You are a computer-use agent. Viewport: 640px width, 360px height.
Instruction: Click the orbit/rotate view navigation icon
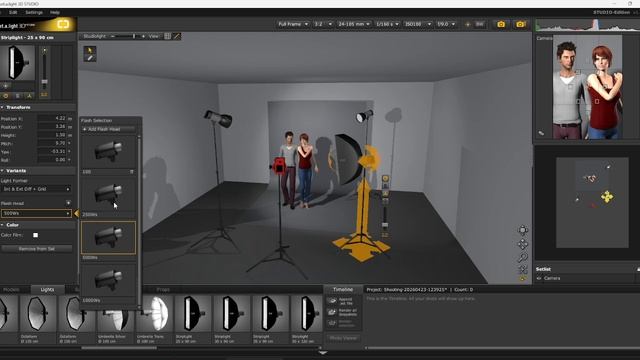coord(523,230)
